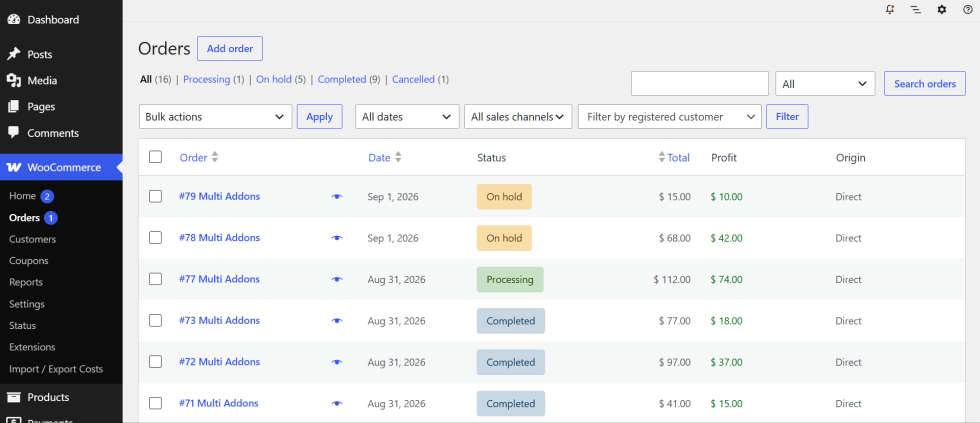The width and height of the screenshot is (980, 423).
Task: Open the Dashboard menu icon
Action: 13,19
